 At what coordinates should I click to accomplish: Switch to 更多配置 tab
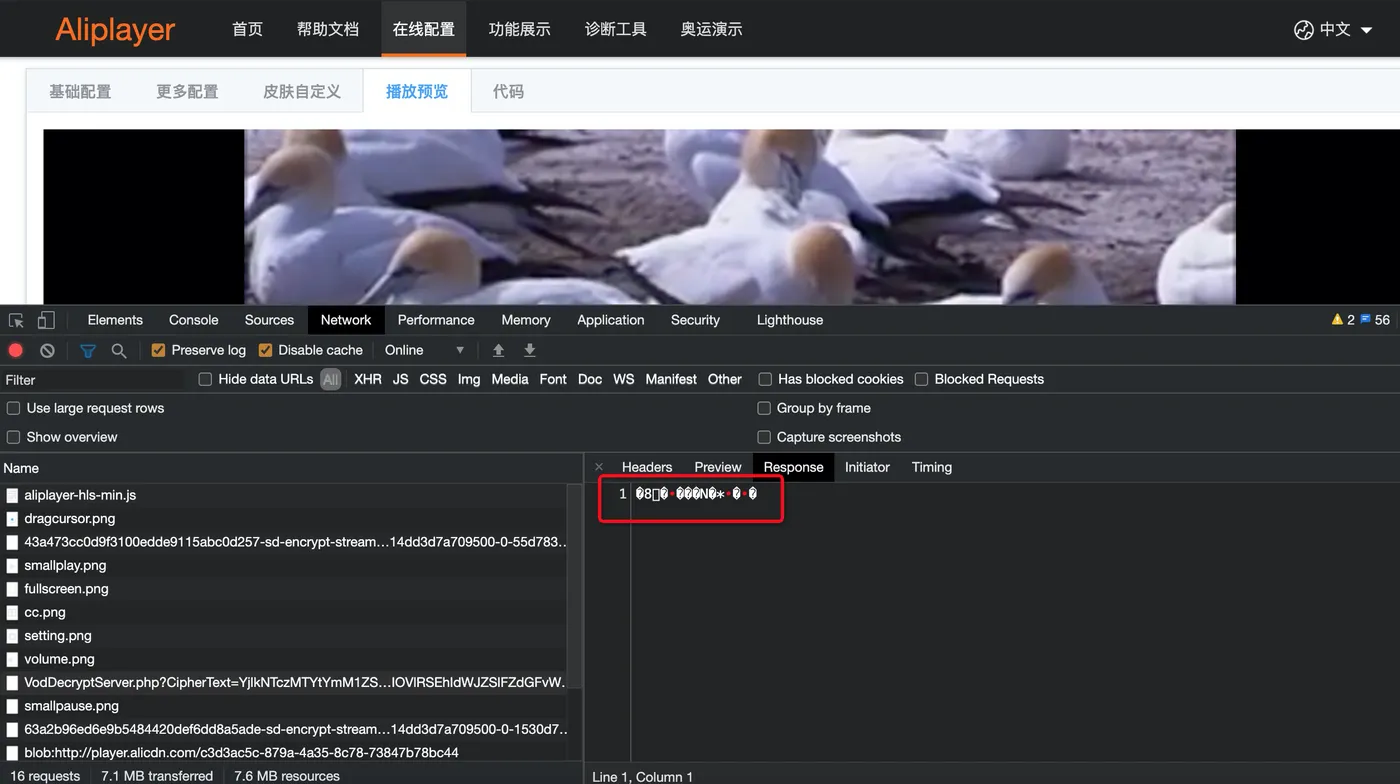pos(187,91)
